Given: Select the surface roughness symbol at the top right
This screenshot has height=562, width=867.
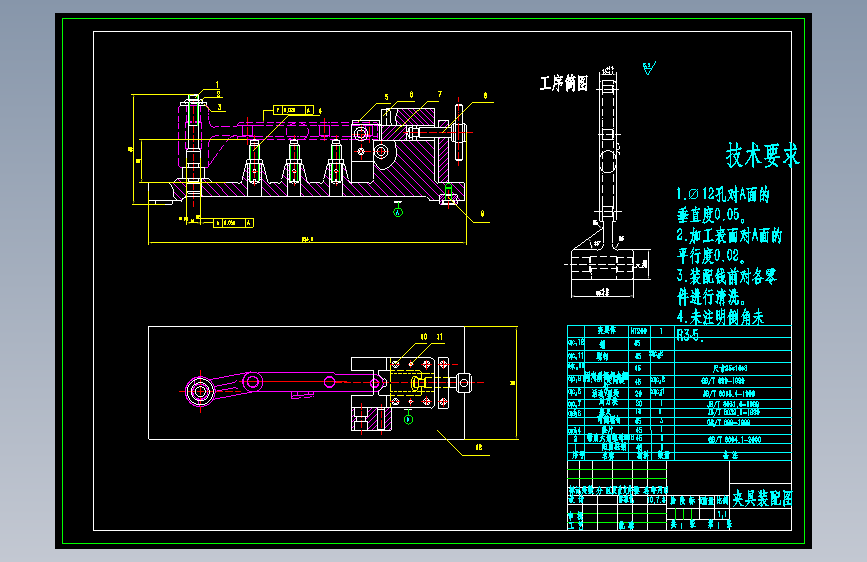Looking at the screenshot, I should [649, 69].
